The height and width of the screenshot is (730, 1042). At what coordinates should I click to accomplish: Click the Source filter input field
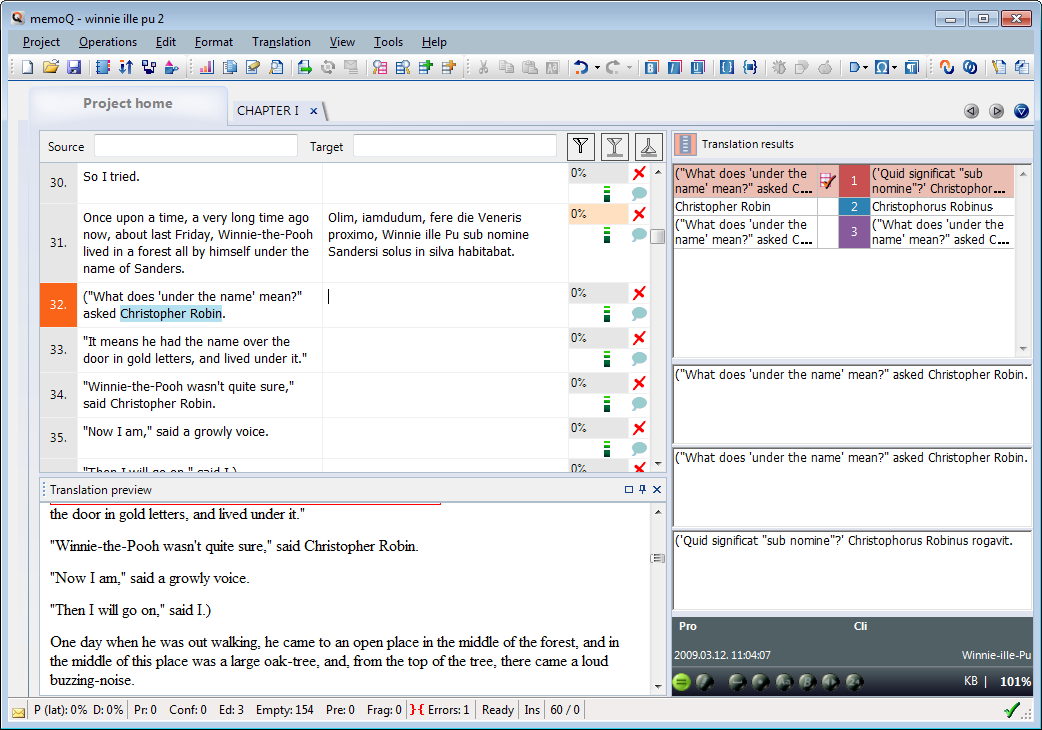pyautogui.click(x=195, y=146)
